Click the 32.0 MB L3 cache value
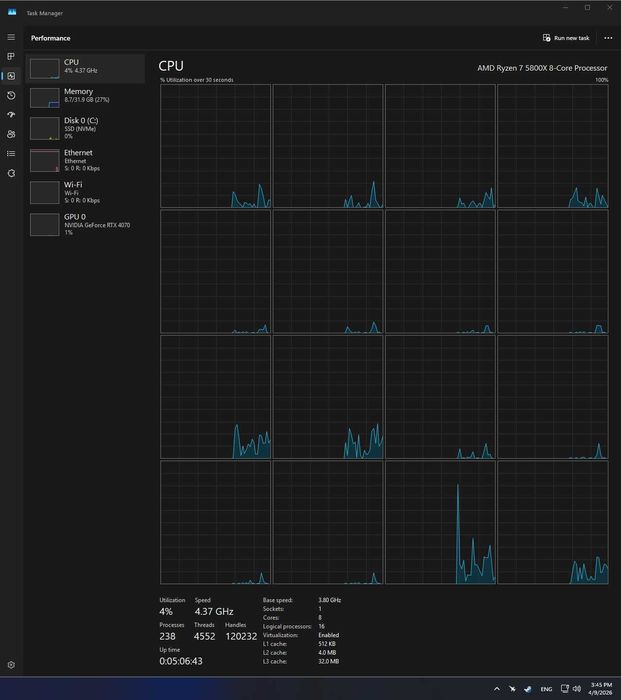This screenshot has width=621, height=700. (329, 661)
